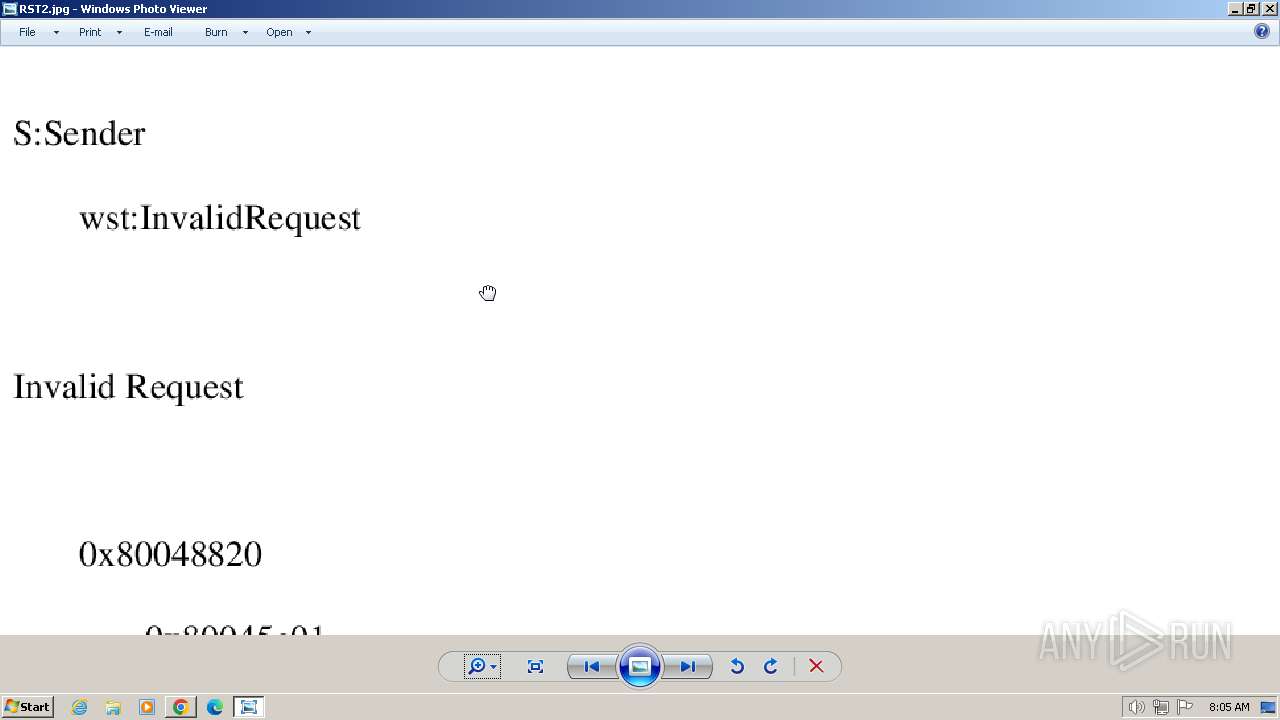This screenshot has height=720, width=1280.
Task: Rotate the image counterclockwise
Action: [x=737, y=667]
